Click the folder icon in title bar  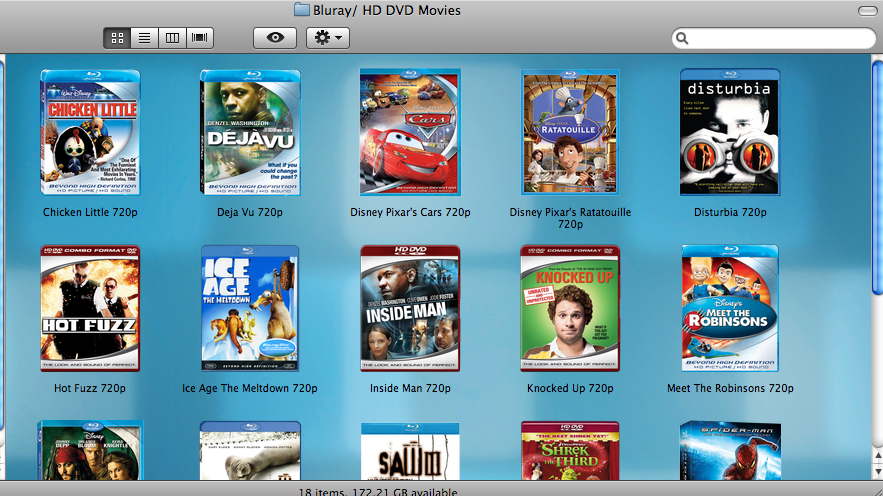point(302,10)
